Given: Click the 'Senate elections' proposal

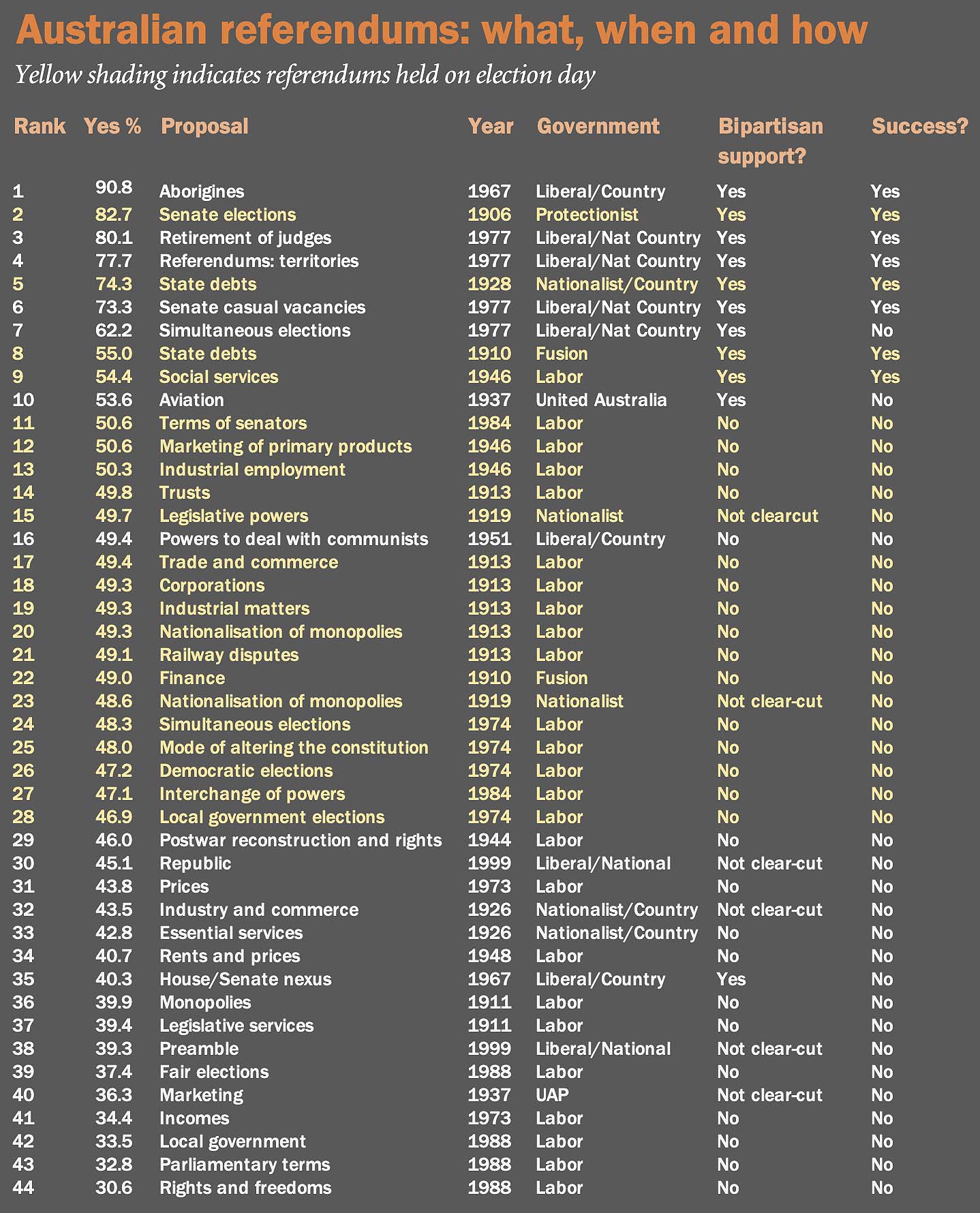Looking at the screenshot, I should tap(228, 215).
